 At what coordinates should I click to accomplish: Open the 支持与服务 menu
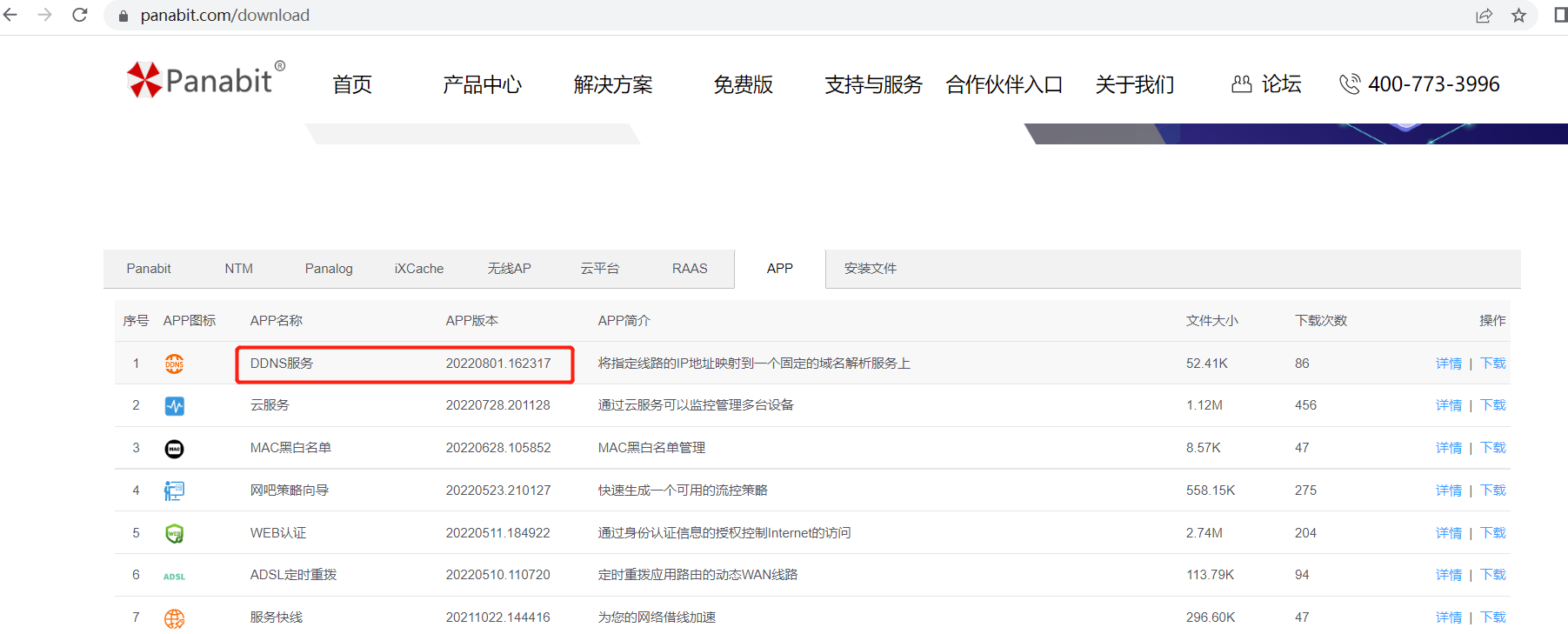coord(873,84)
